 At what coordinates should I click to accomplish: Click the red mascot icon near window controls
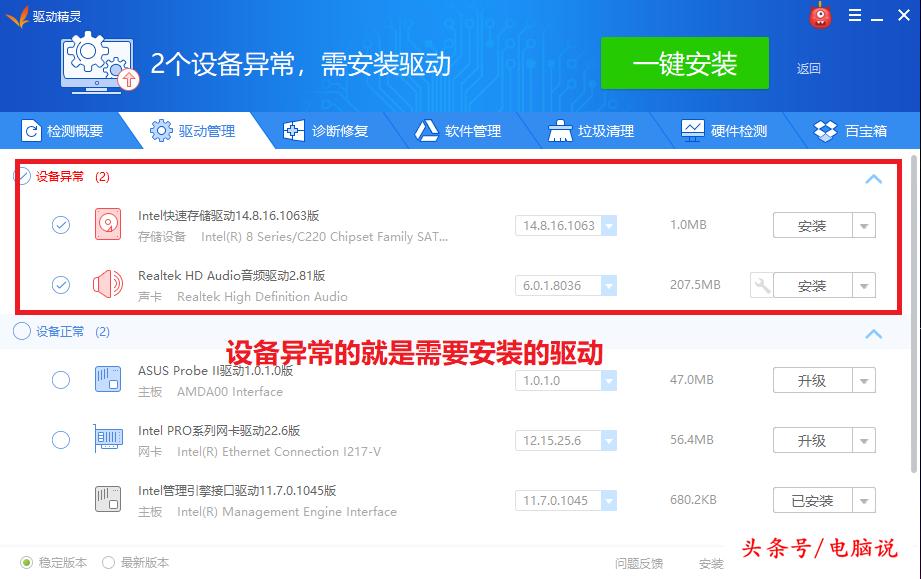[x=821, y=16]
